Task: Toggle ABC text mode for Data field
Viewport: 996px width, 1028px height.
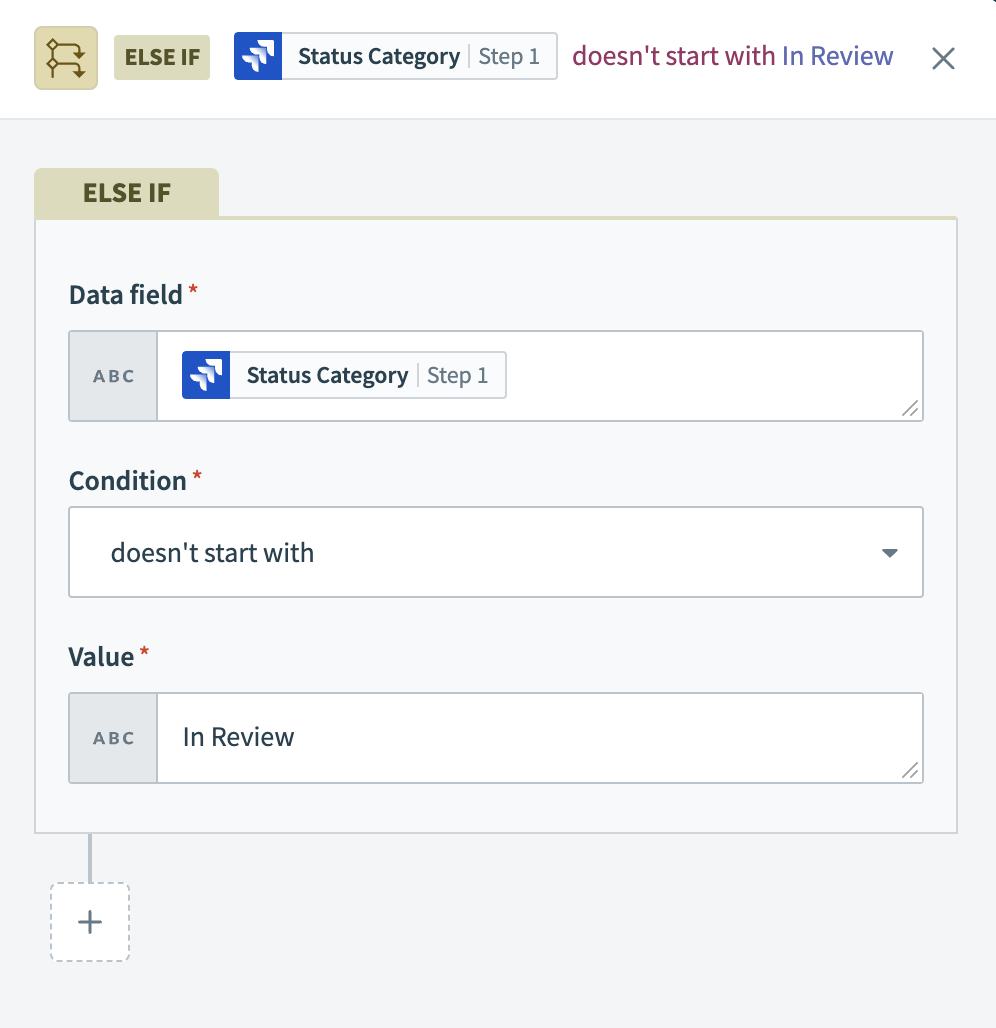Action: coord(113,376)
